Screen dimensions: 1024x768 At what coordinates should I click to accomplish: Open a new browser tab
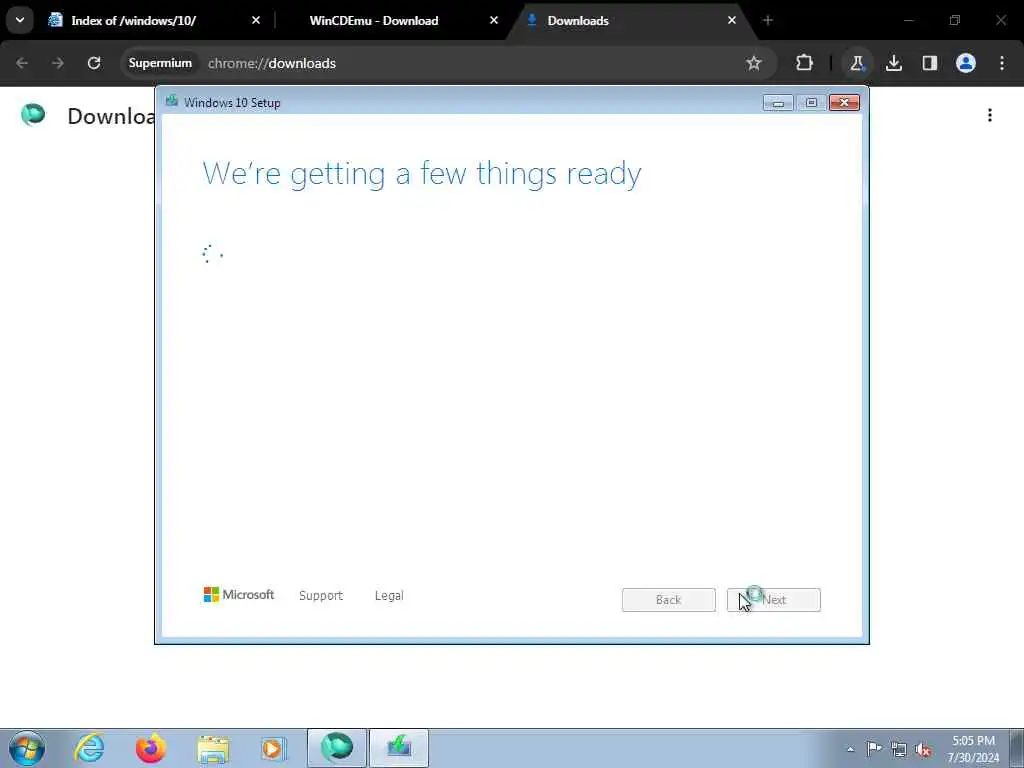[x=767, y=20]
